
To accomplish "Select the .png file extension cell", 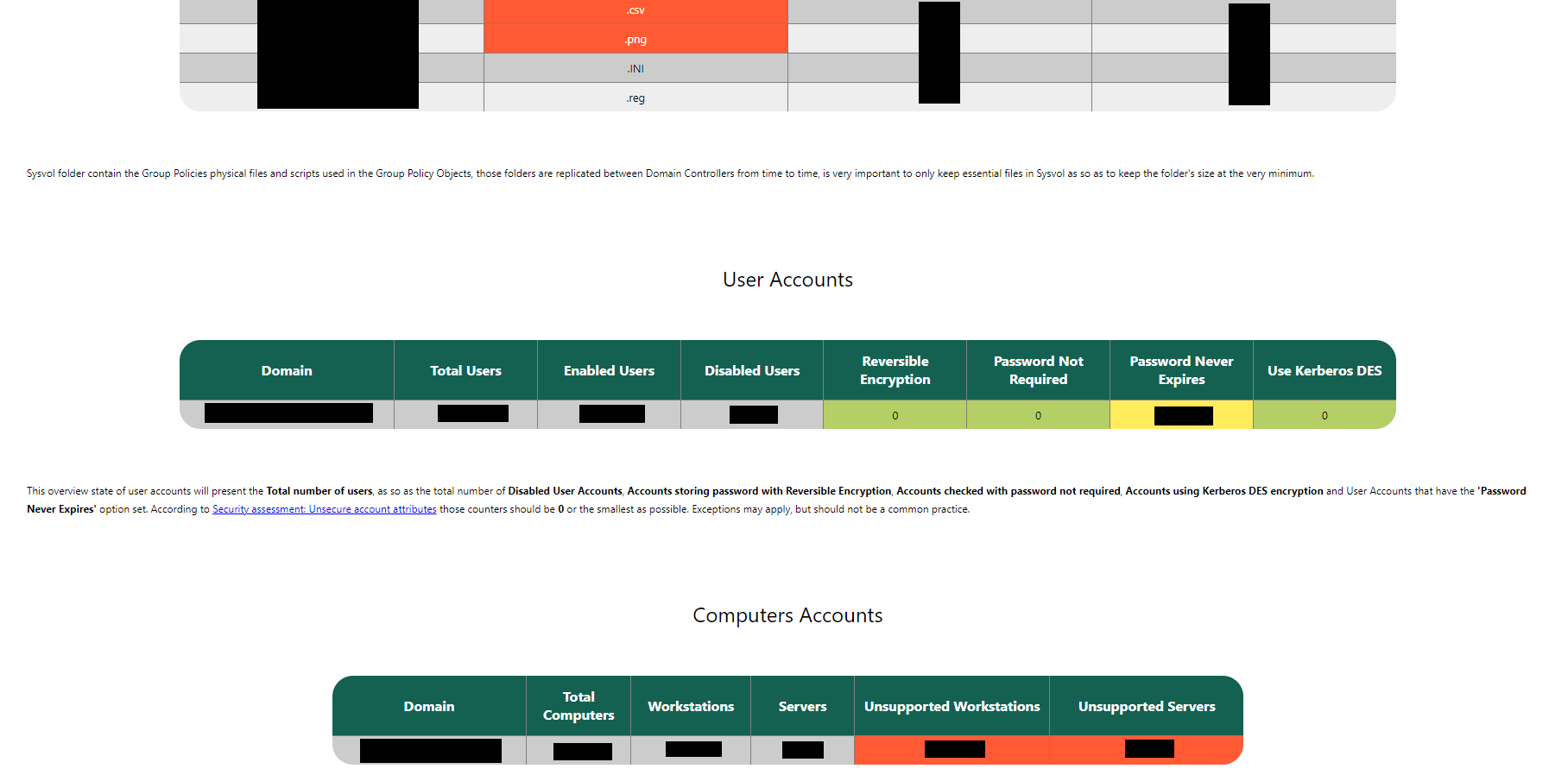I will [635, 40].
